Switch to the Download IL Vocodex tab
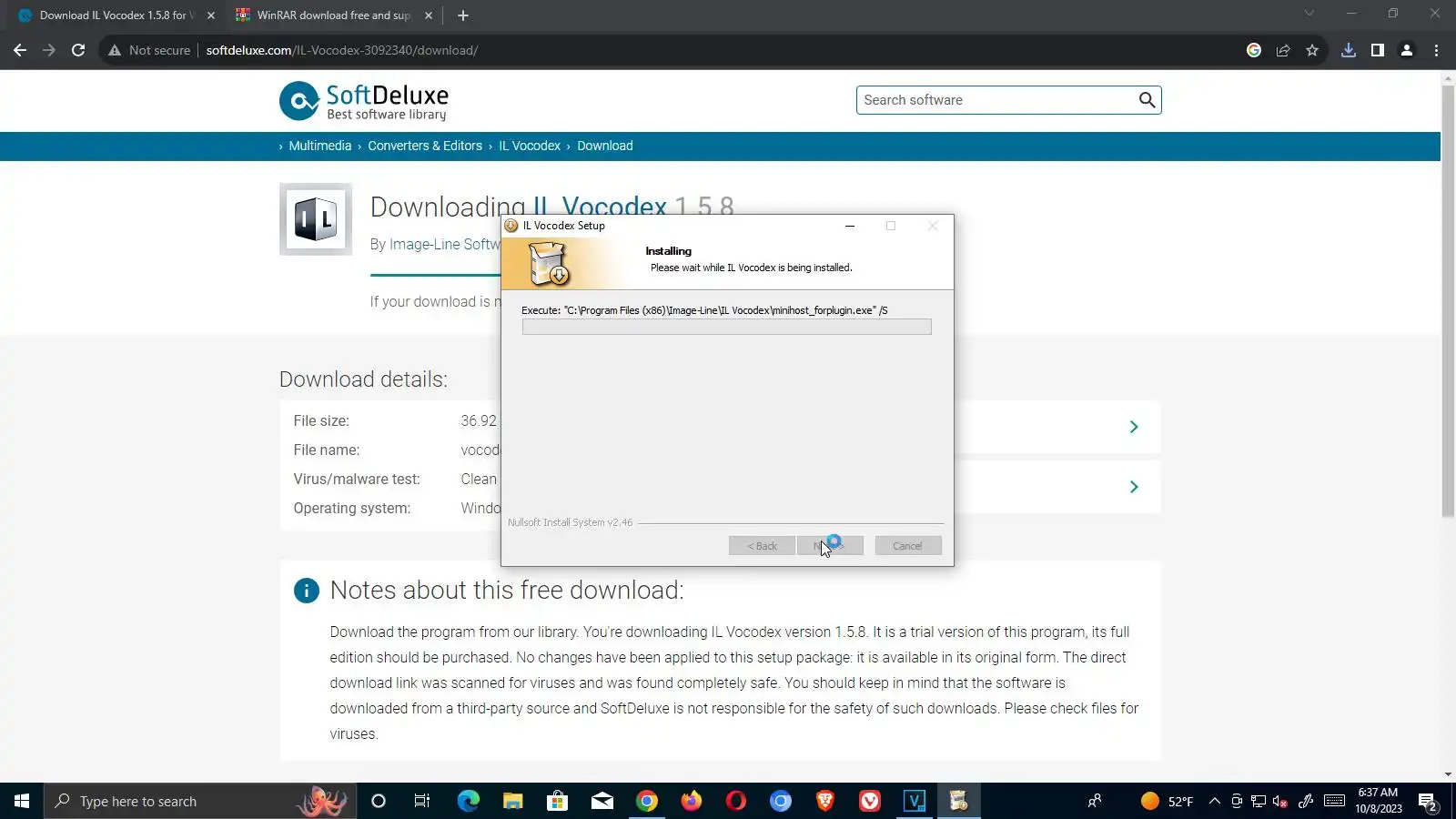The width and height of the screenshot is (1456, 819). (116, 15)
